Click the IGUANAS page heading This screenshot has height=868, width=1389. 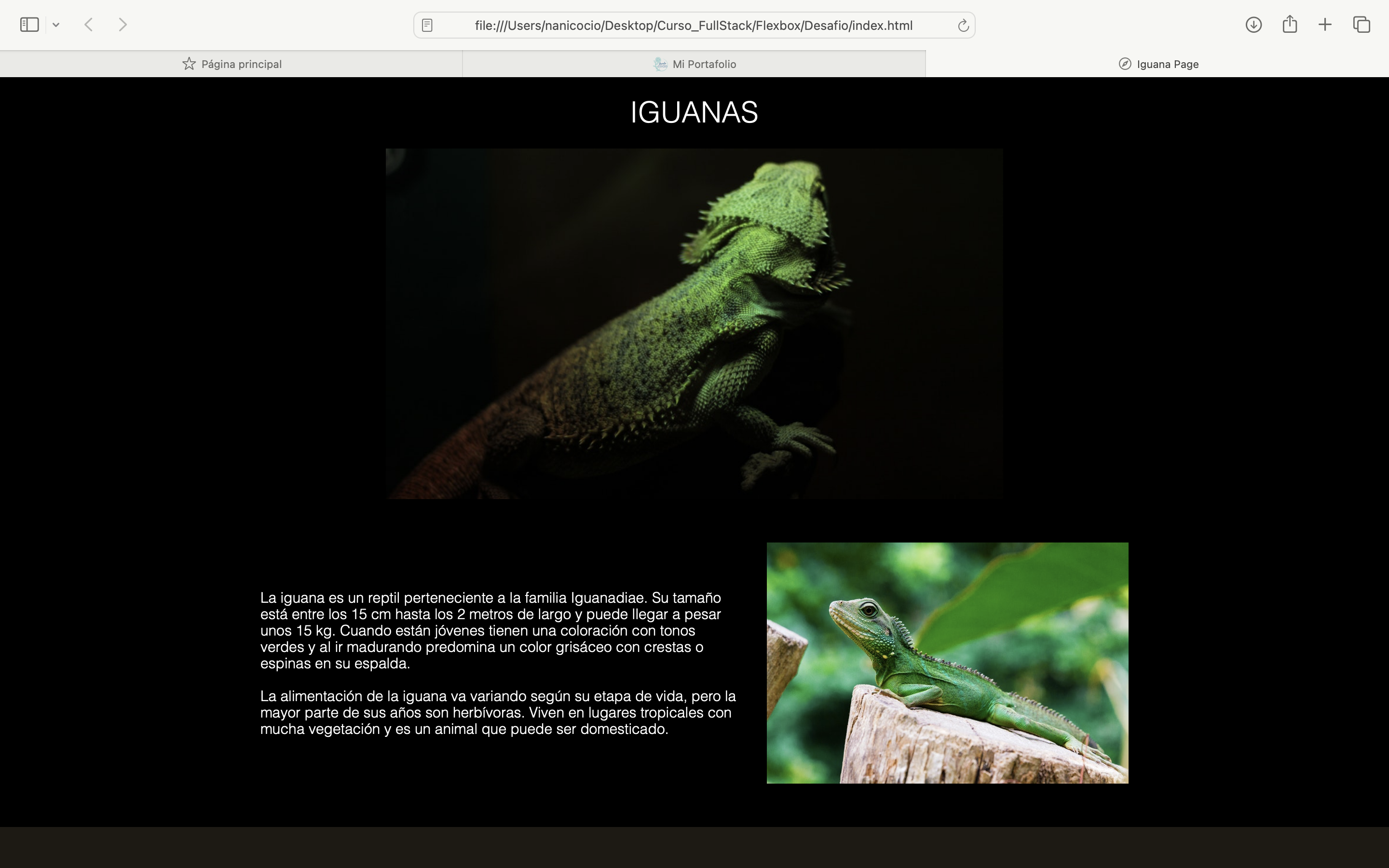694,112
